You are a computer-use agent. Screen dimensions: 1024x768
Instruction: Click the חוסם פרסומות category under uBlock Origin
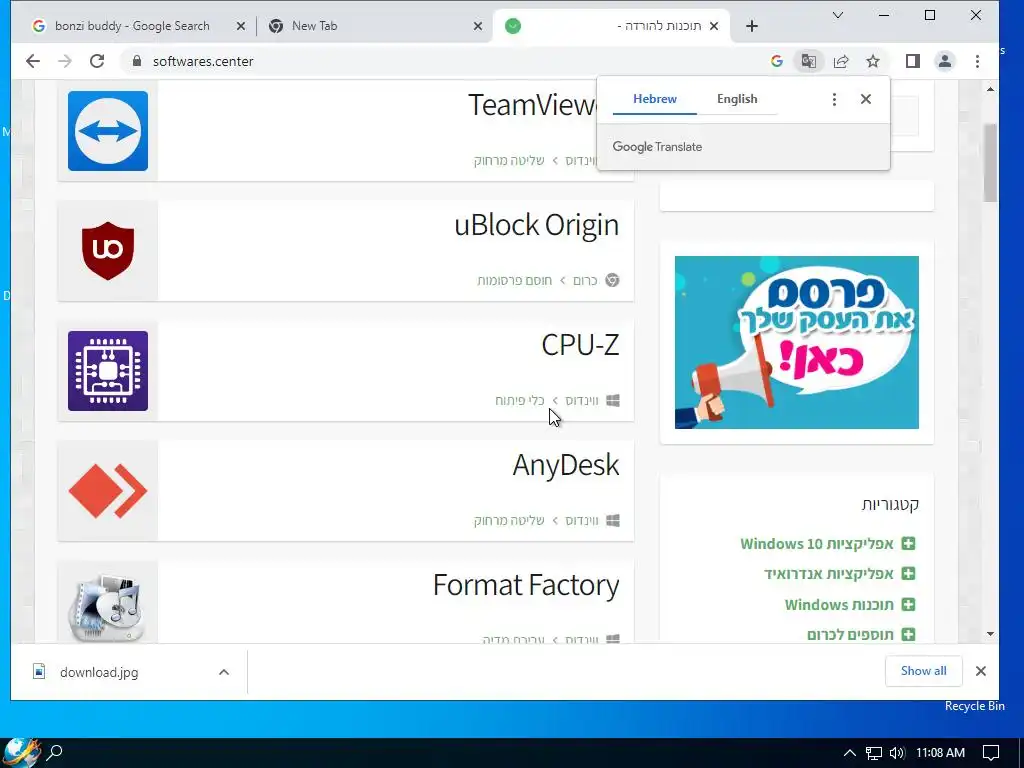(515, 281)
